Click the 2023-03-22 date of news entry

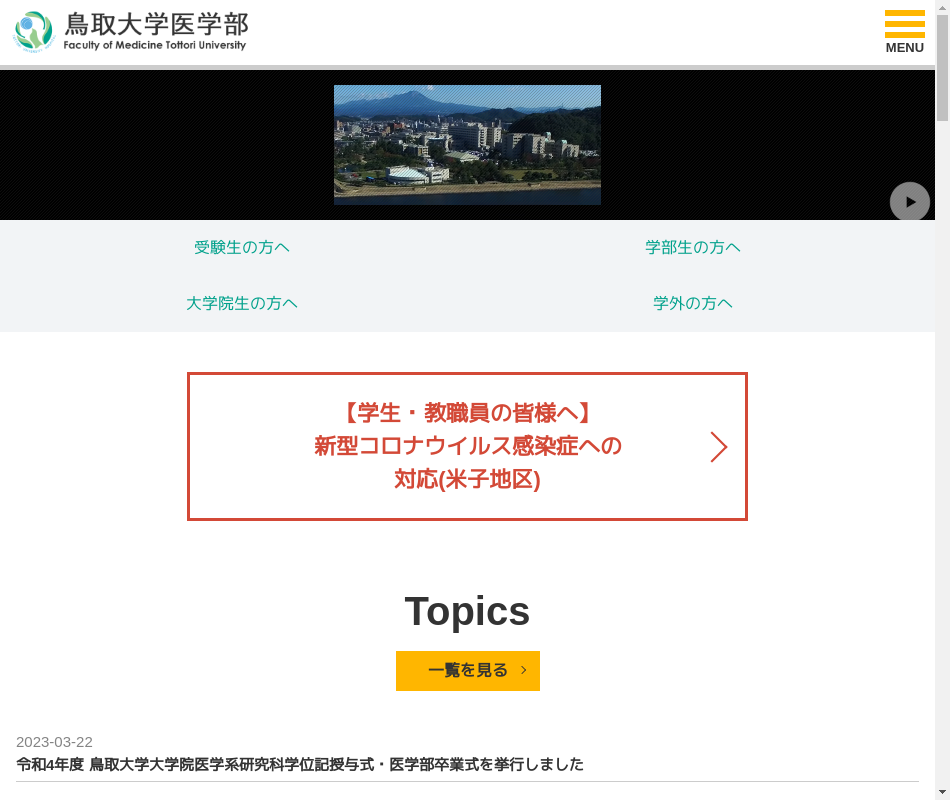click(x=54, y=742)
